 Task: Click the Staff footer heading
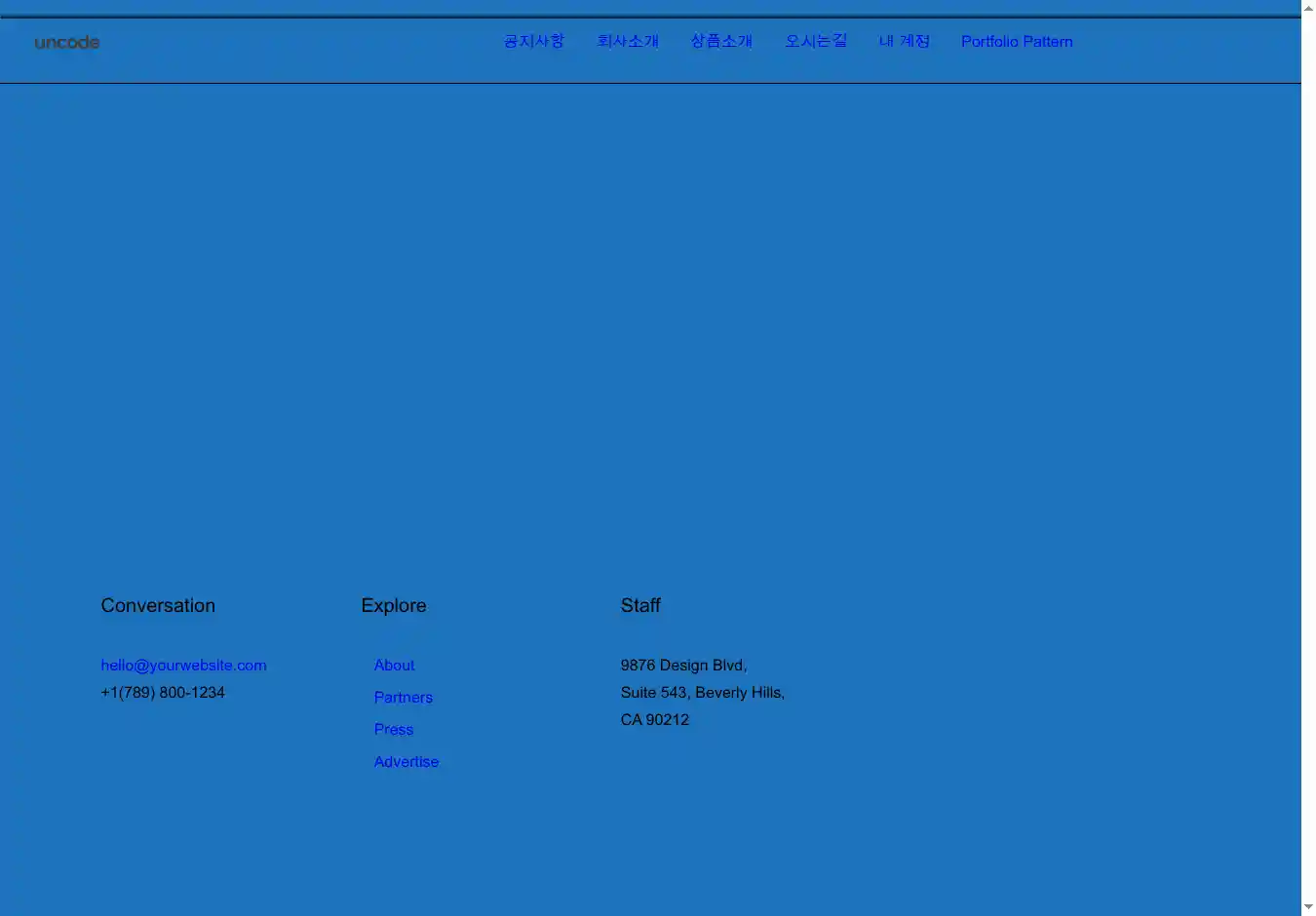[640, 605]
